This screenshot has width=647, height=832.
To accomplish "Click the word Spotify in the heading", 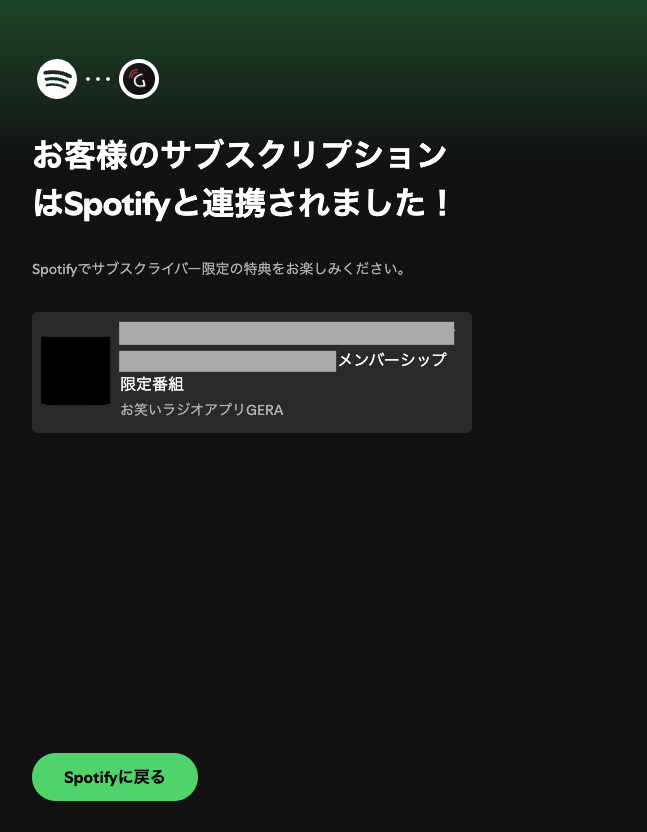I will click(117, 205).
